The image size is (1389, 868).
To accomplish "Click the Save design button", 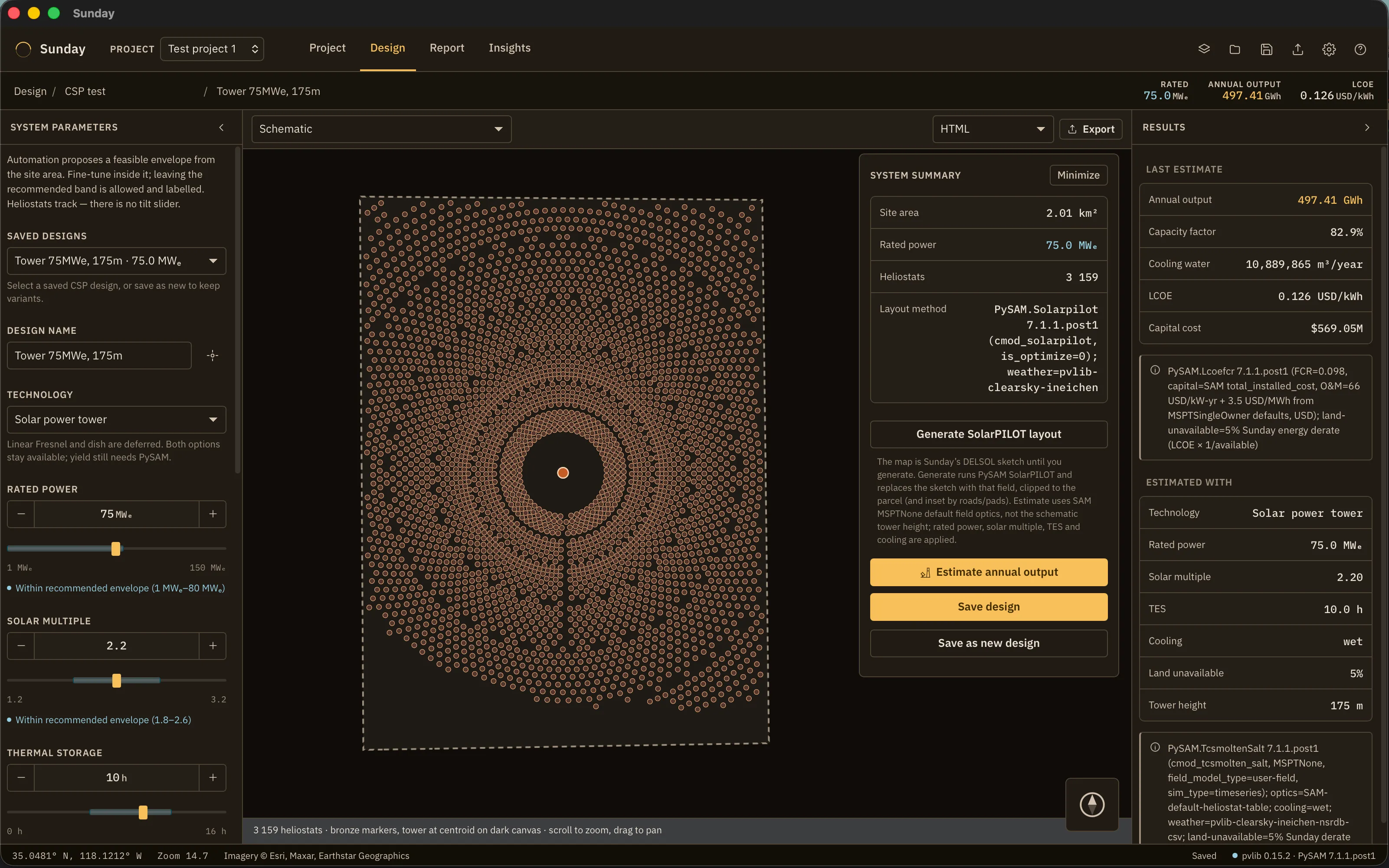I will click(988, 607).
